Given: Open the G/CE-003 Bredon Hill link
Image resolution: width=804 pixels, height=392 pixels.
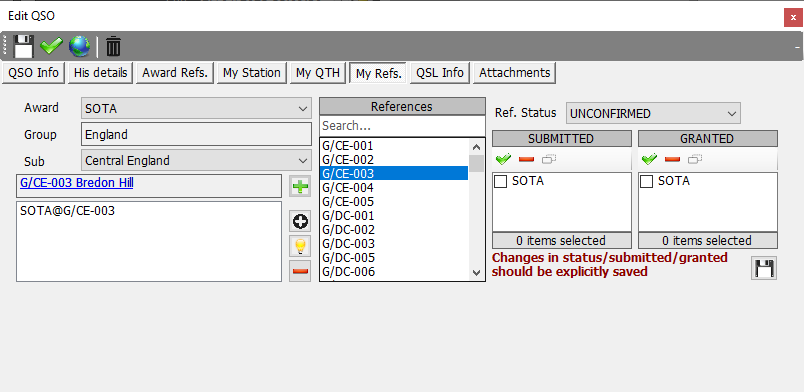Looking at the screenshot, I should (x=76, y=183).
